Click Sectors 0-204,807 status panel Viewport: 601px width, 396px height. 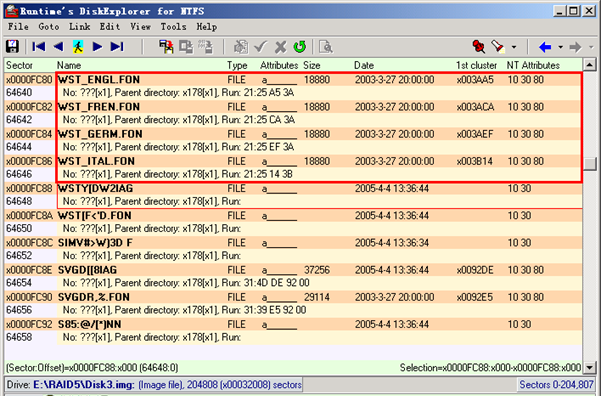pyautogui.click(x=556, y=384)
